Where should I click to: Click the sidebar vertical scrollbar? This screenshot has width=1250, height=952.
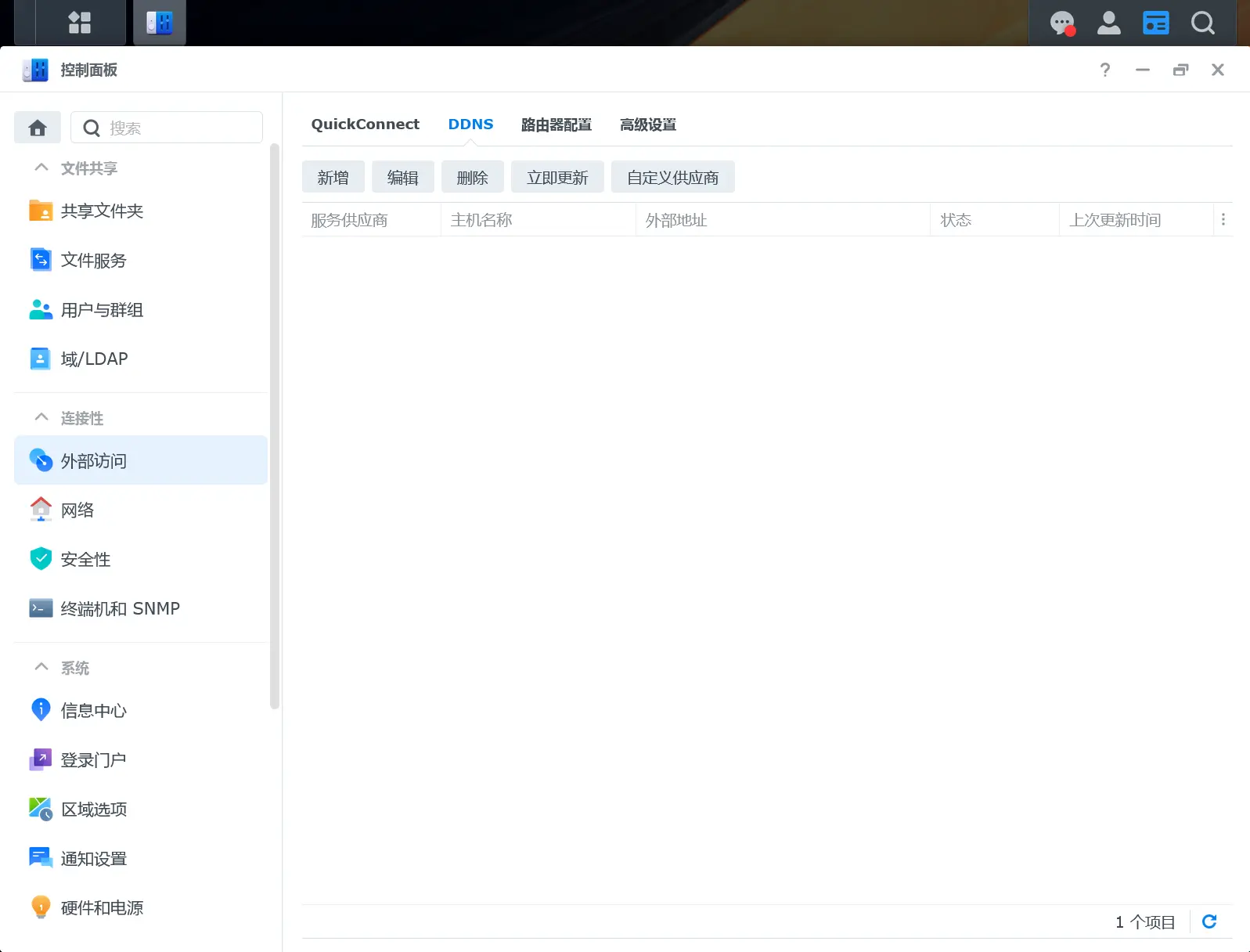274,427
